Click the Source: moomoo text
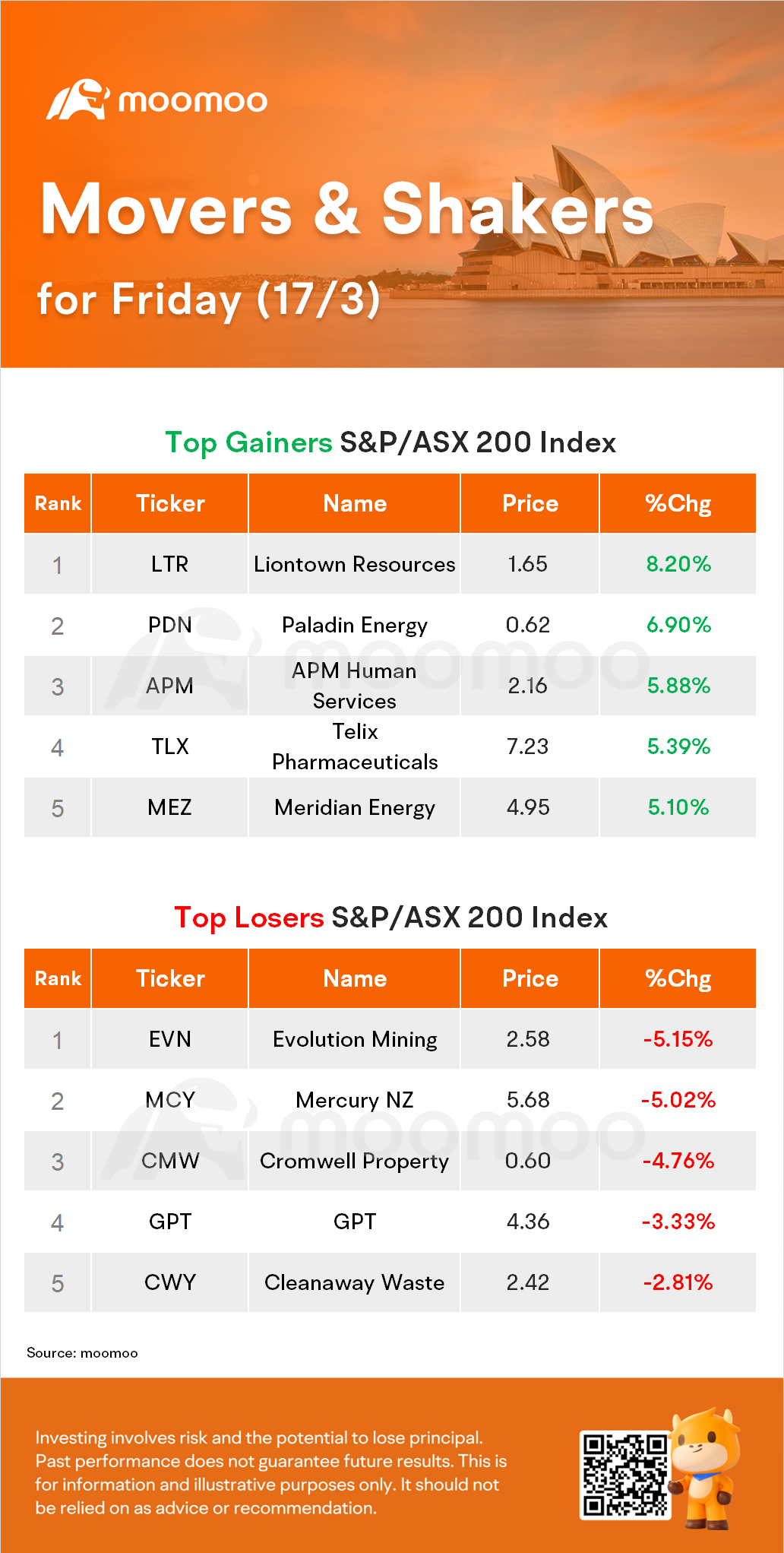The image size is (784, 1553). pos(82,1353)
